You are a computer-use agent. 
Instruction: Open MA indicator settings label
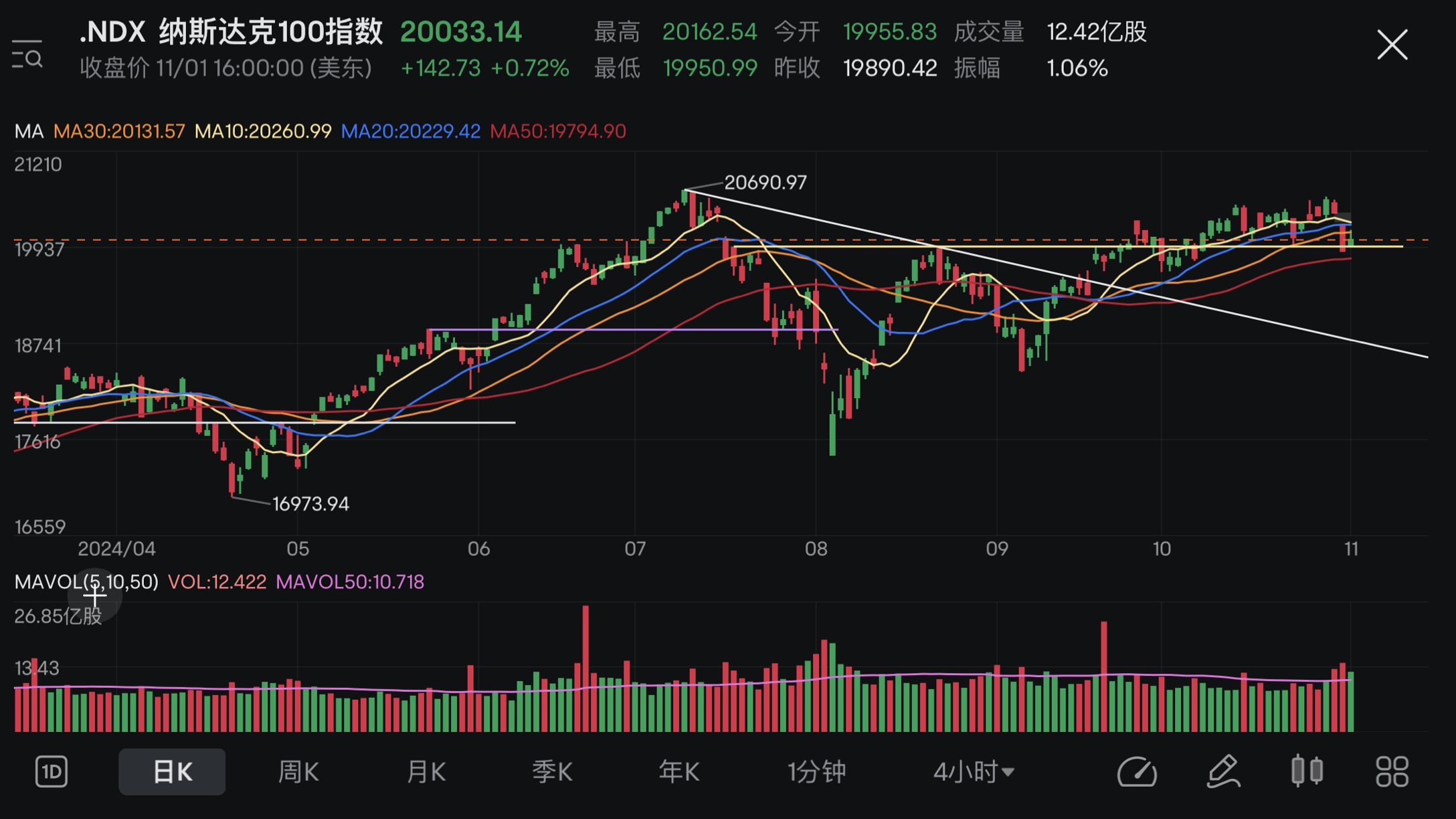(29, 131)
